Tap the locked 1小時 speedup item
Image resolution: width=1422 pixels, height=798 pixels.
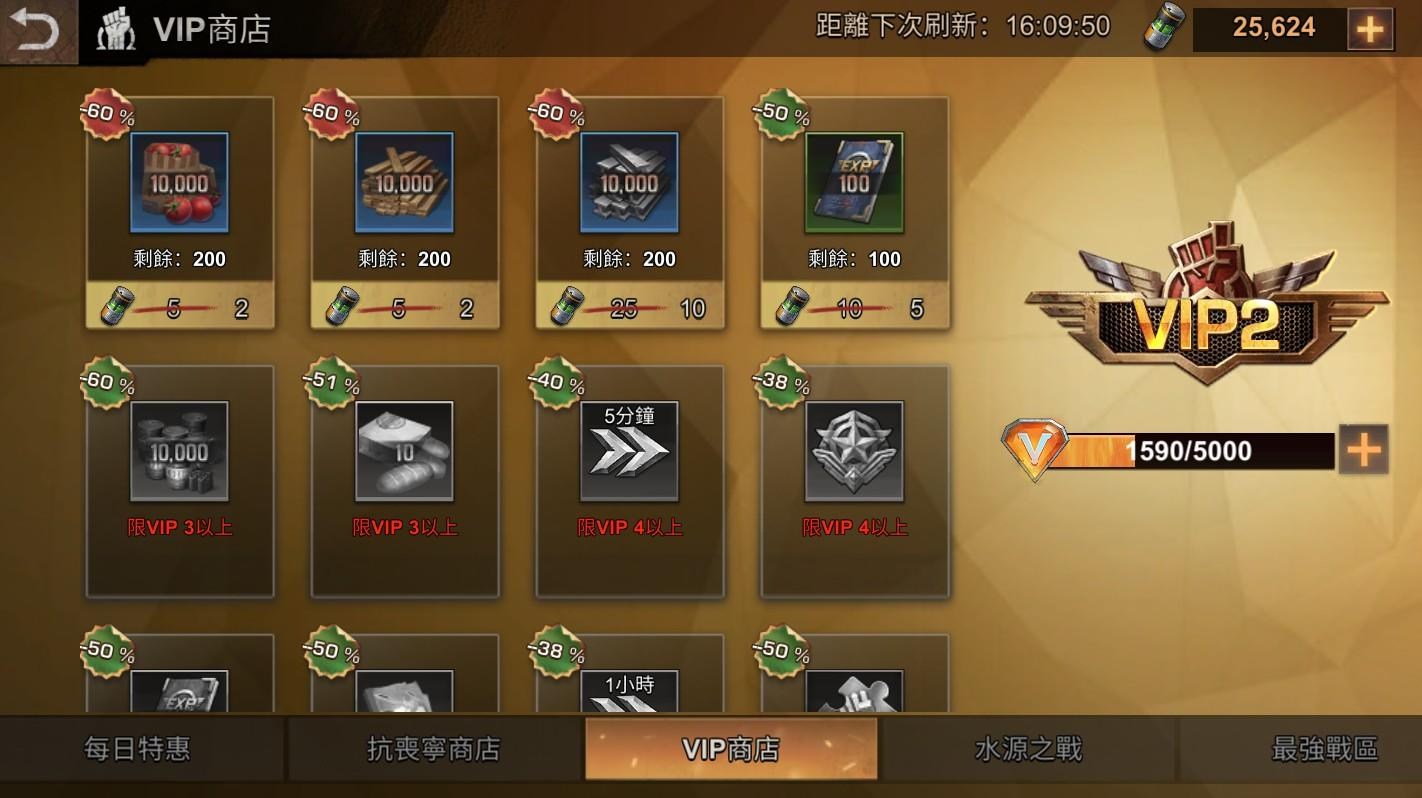click(x=629, y=691)
